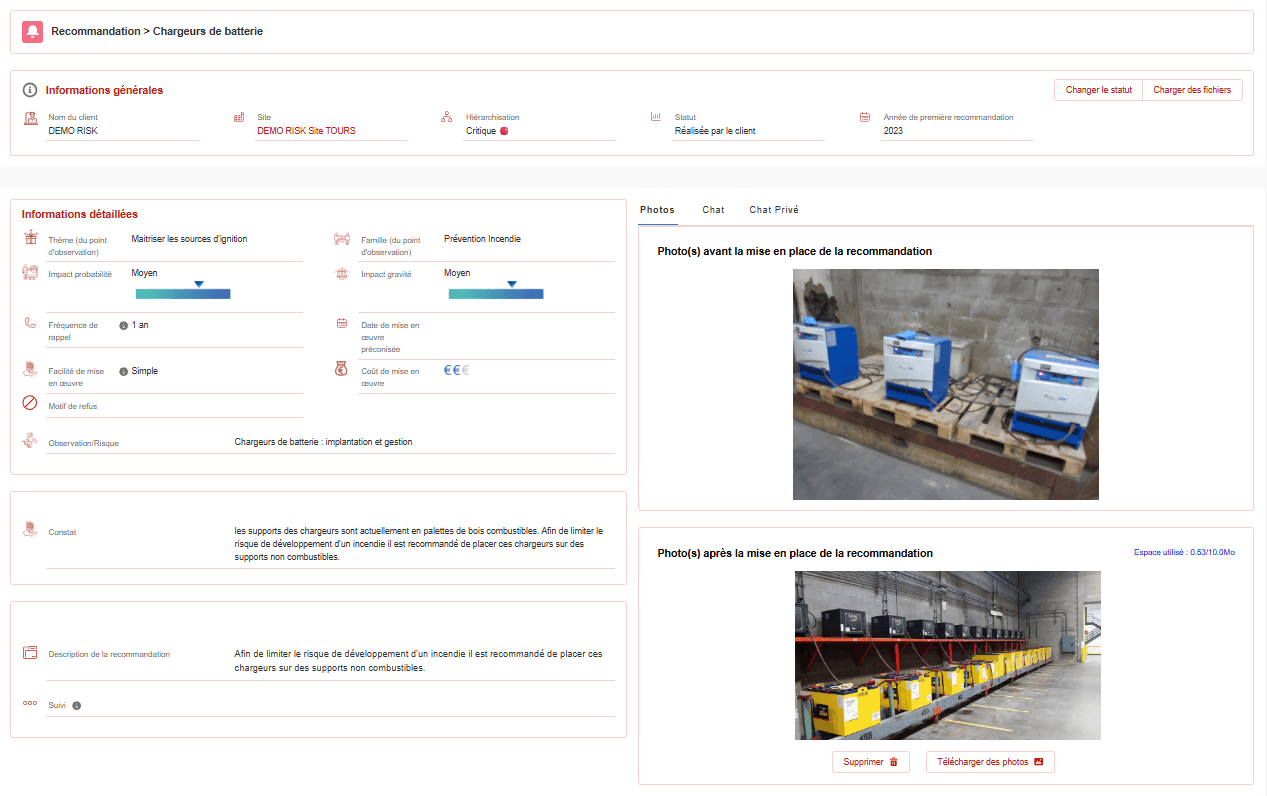Image resolution: width=1267 pixels, height=796 pixels.
Task: Switch to the Photos tab
Action: coord(657,210)
